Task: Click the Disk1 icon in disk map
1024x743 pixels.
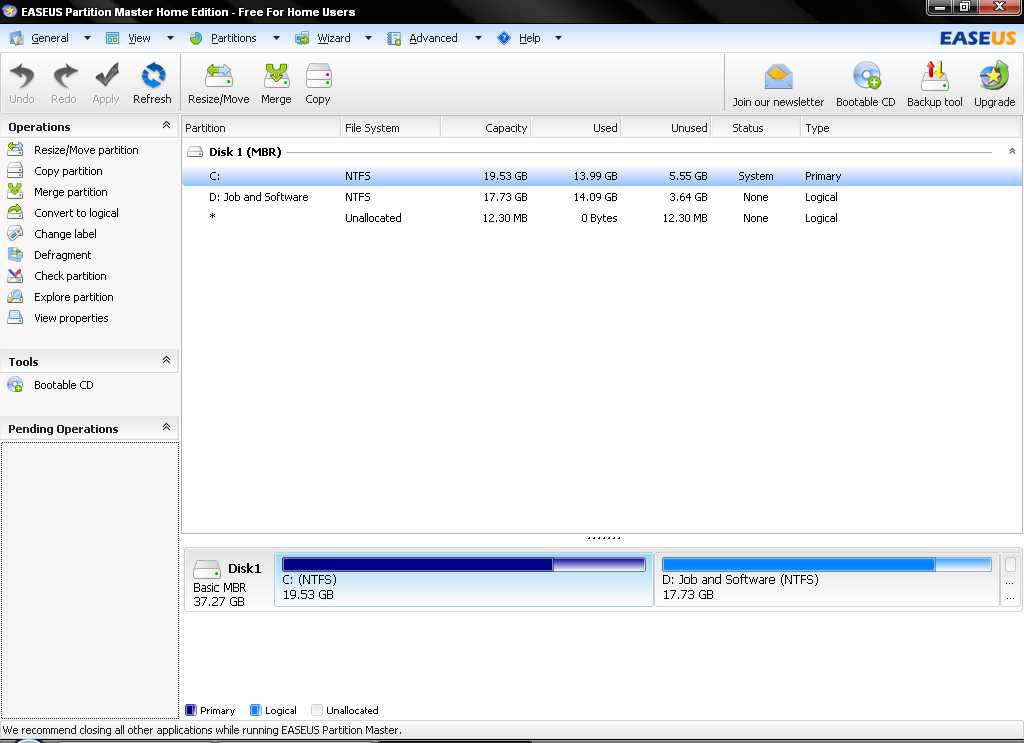Action: [x=207, y=569]
